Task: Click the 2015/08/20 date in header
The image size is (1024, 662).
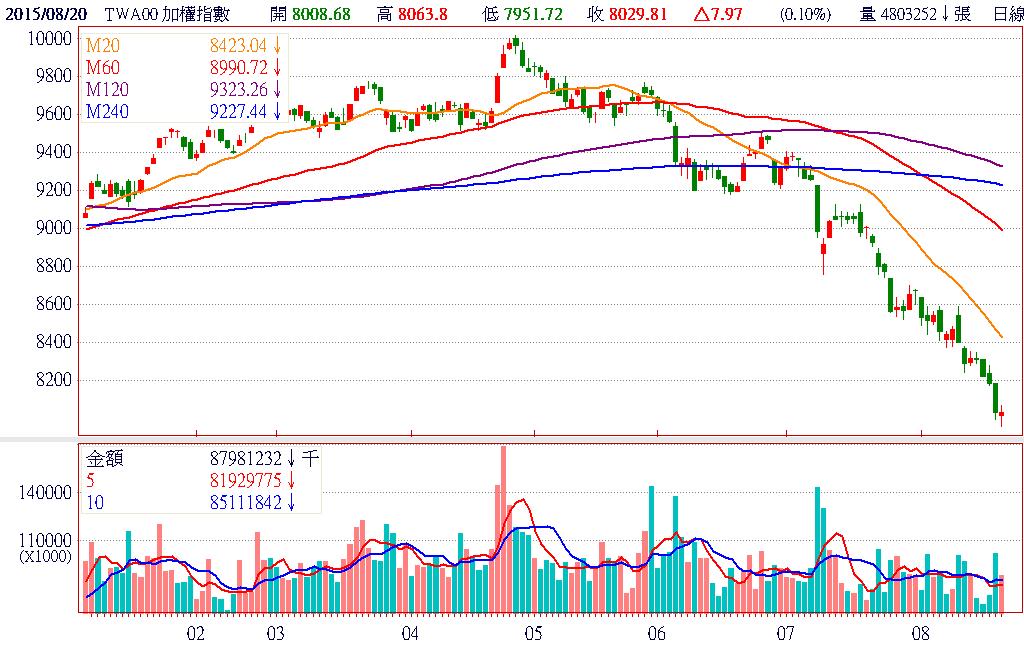Action: (45, 14)
